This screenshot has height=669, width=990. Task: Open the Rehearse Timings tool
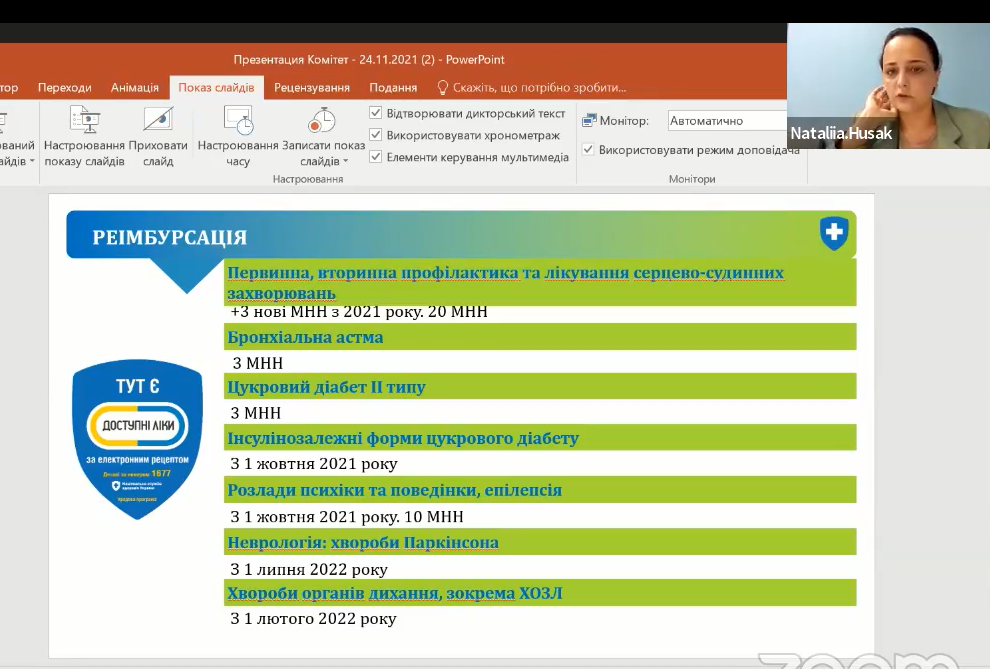238,120
